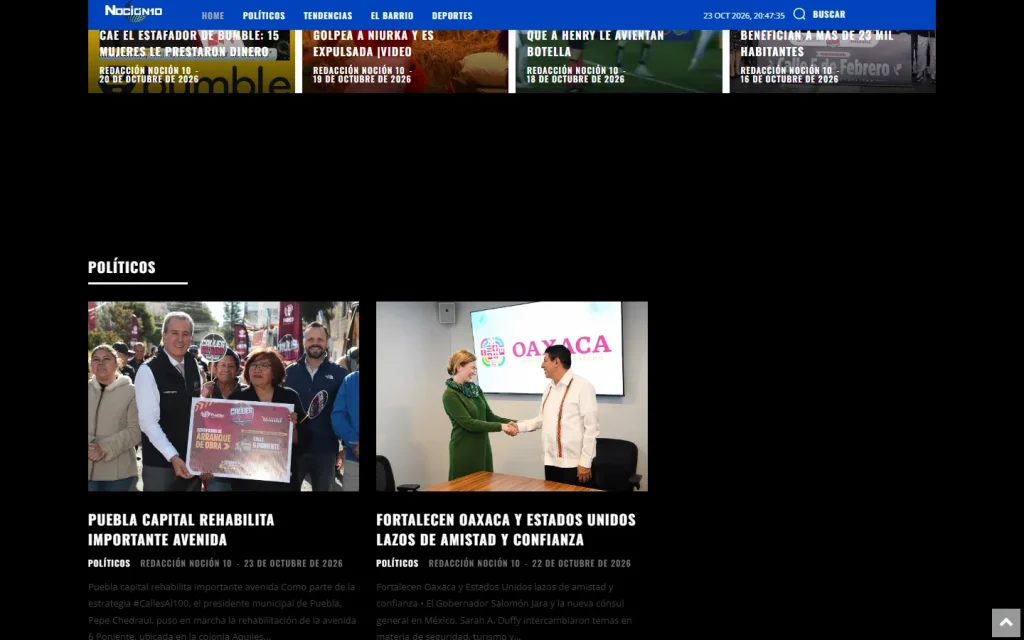This screenshot has height=640, width=1024.
Task: Open the Niurka expelled video article
Action: click(x=374, y=43)
